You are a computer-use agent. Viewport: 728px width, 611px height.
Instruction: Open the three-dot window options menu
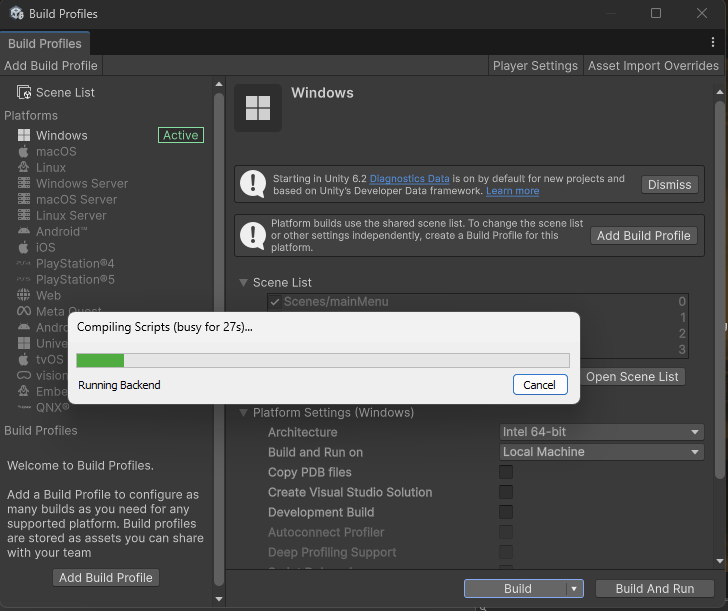tap(713, 43)
